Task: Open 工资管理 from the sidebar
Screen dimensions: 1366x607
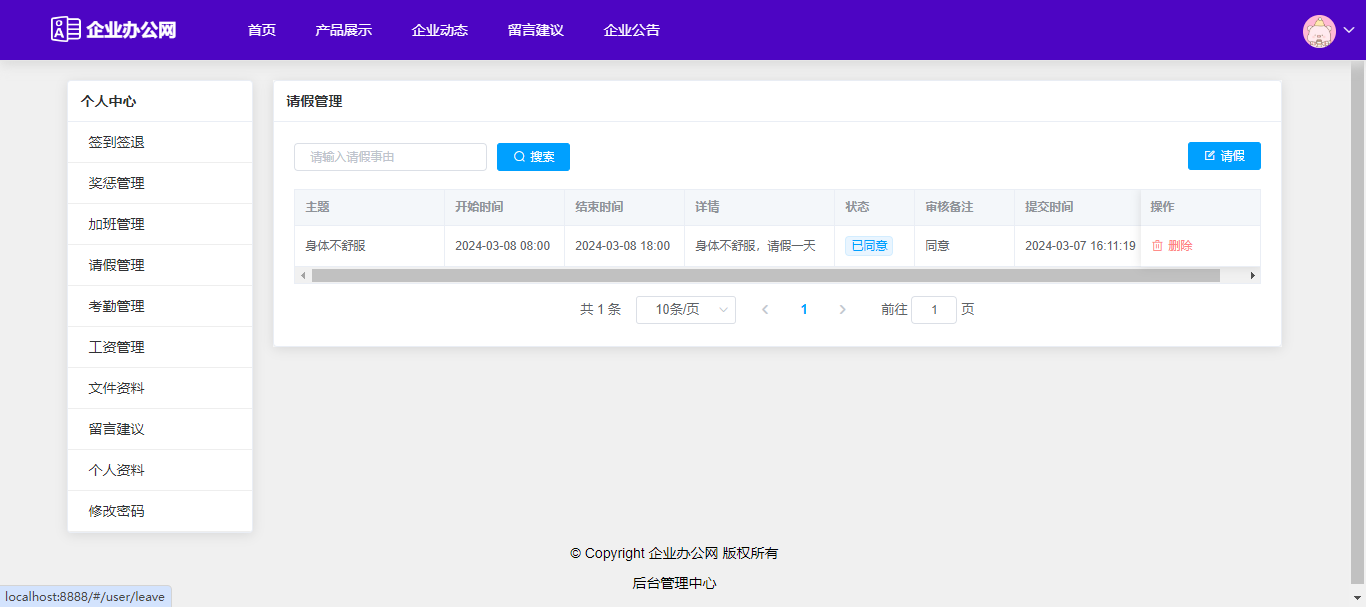Action: (117, 347)
